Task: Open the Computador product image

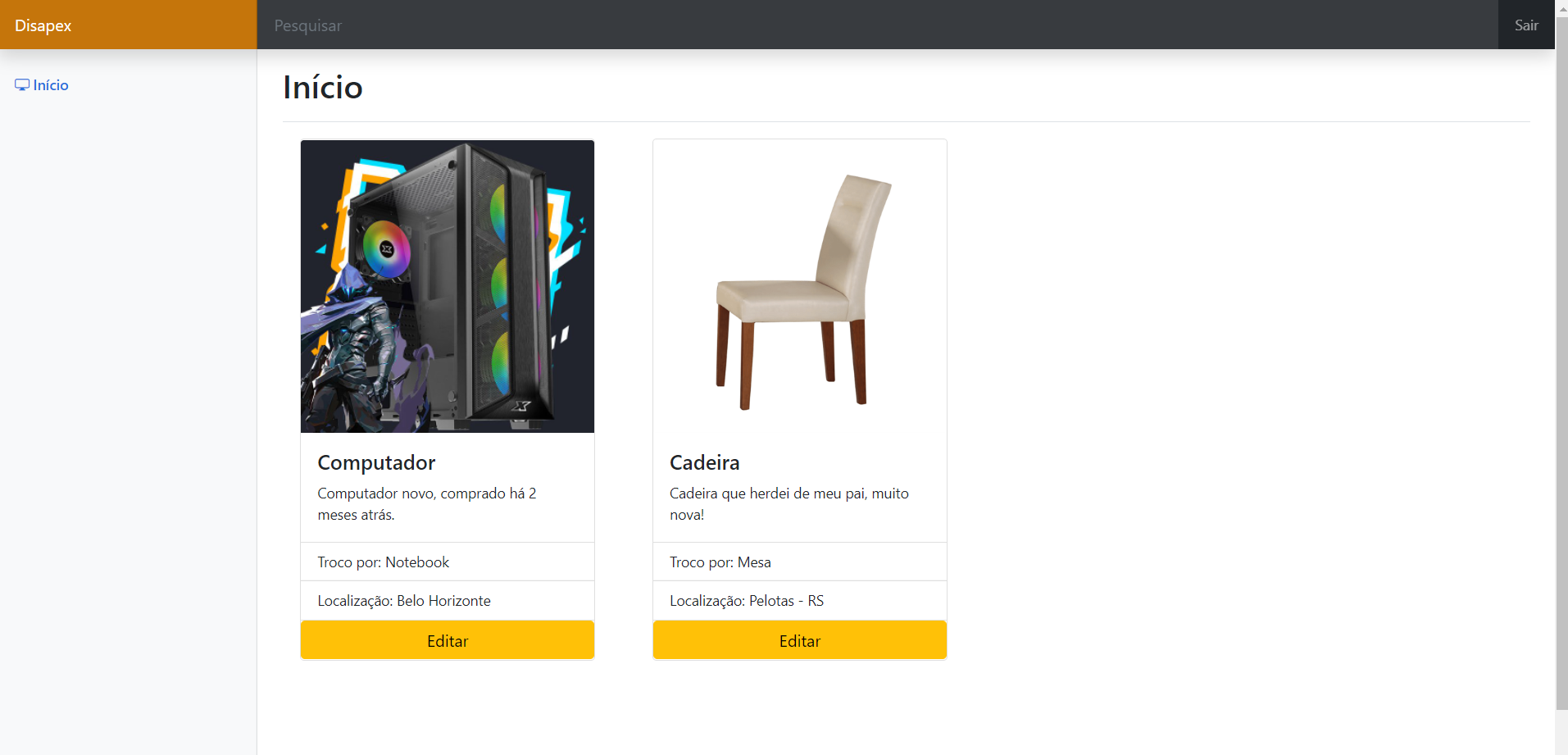Action: tap(448, 286)
